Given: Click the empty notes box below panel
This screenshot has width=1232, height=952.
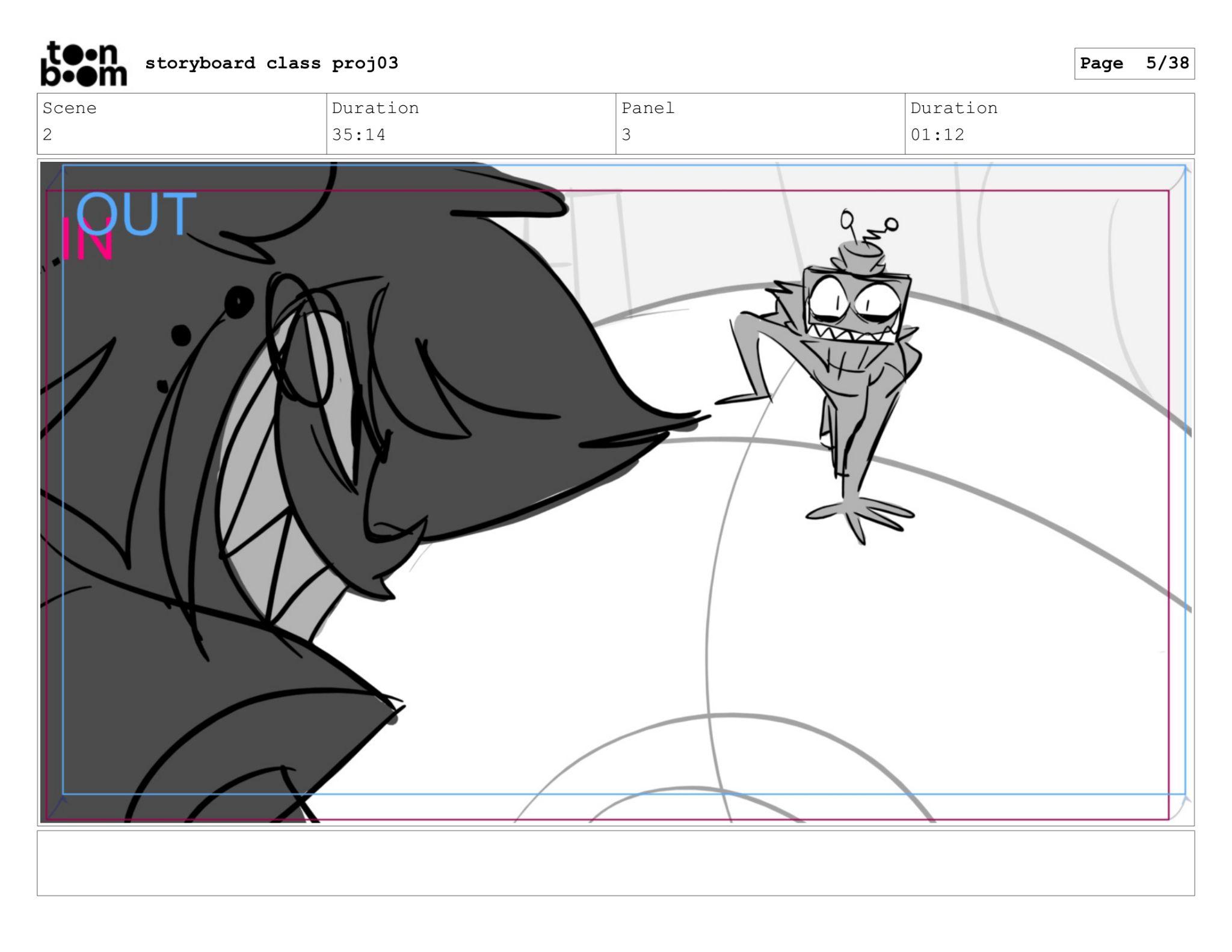Looking at the screenshot, I should click(615, 863).
